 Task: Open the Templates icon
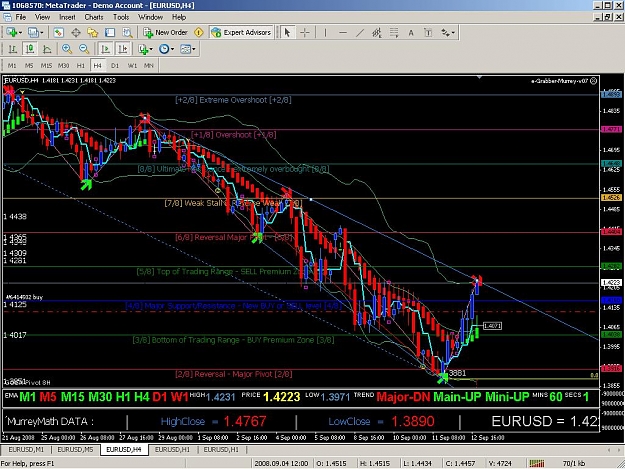click(185, 49)
